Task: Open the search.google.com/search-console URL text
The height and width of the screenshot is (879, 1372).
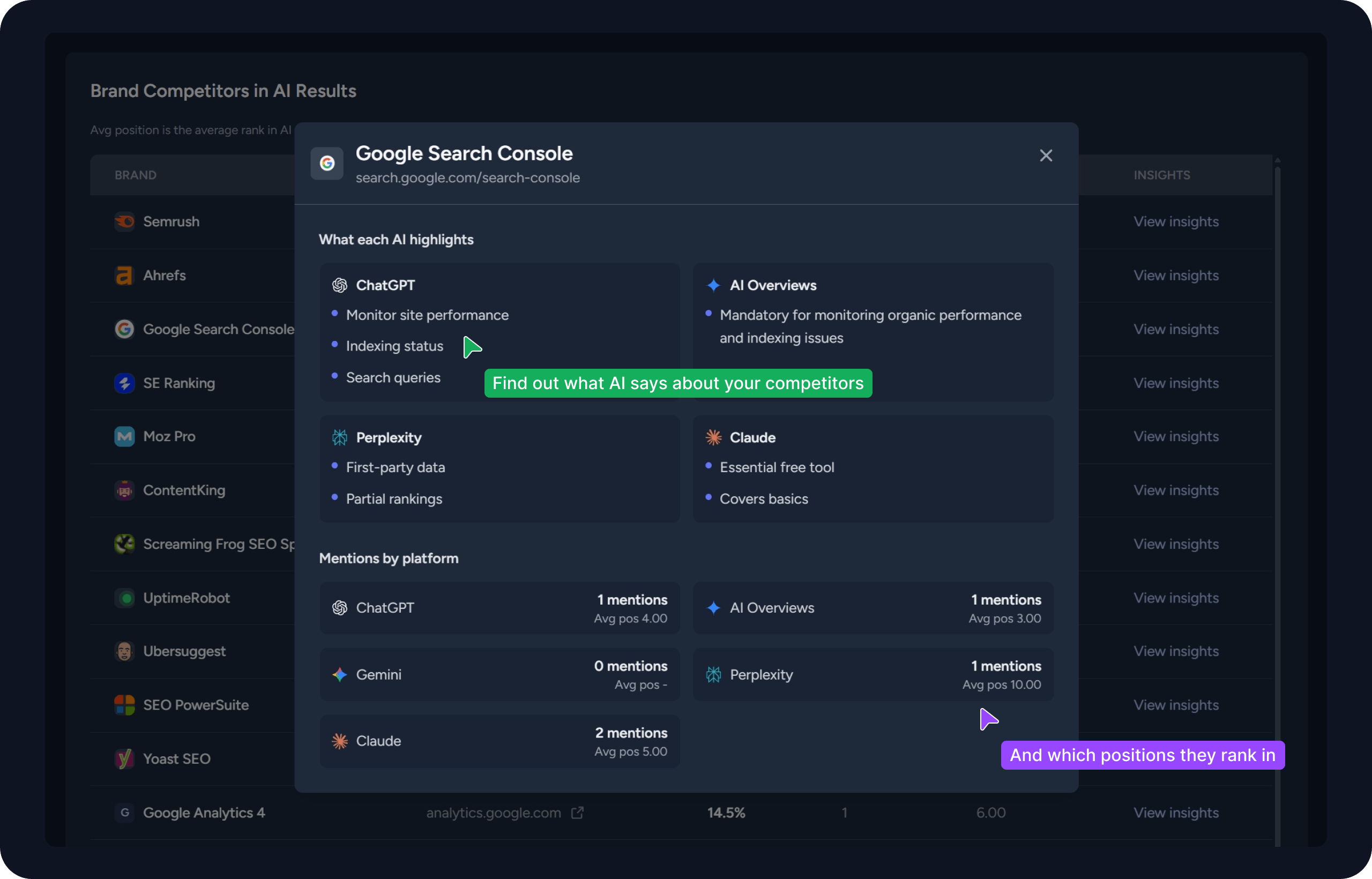Action: 467,177
